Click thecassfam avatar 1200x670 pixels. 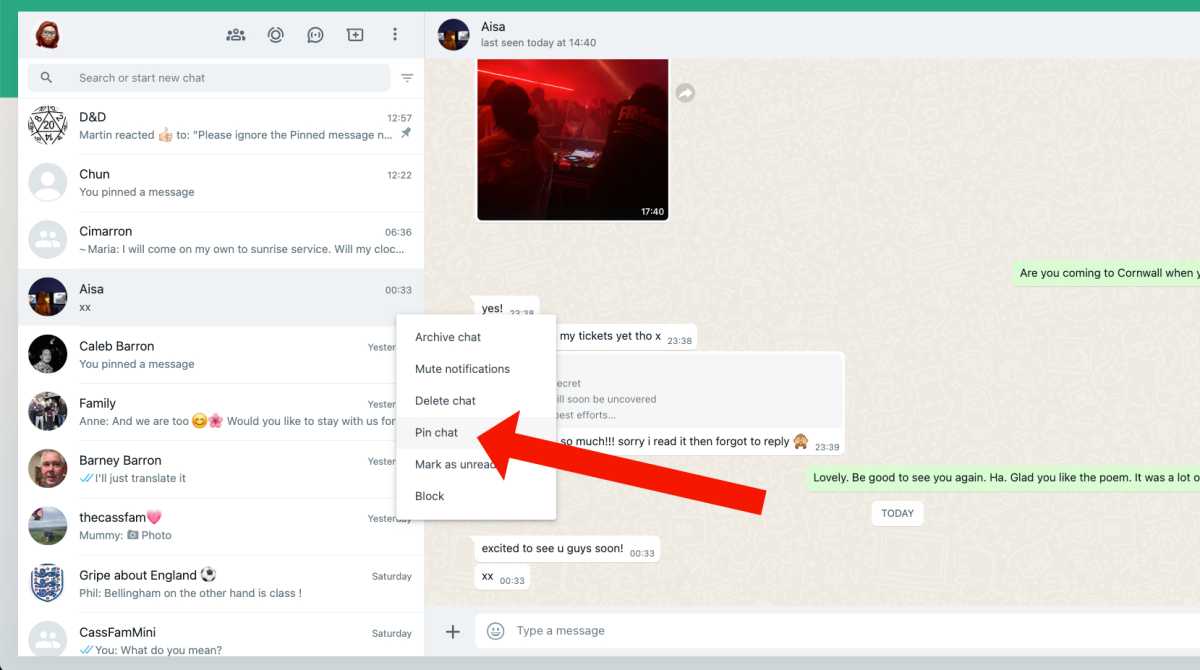pos(48,526)
